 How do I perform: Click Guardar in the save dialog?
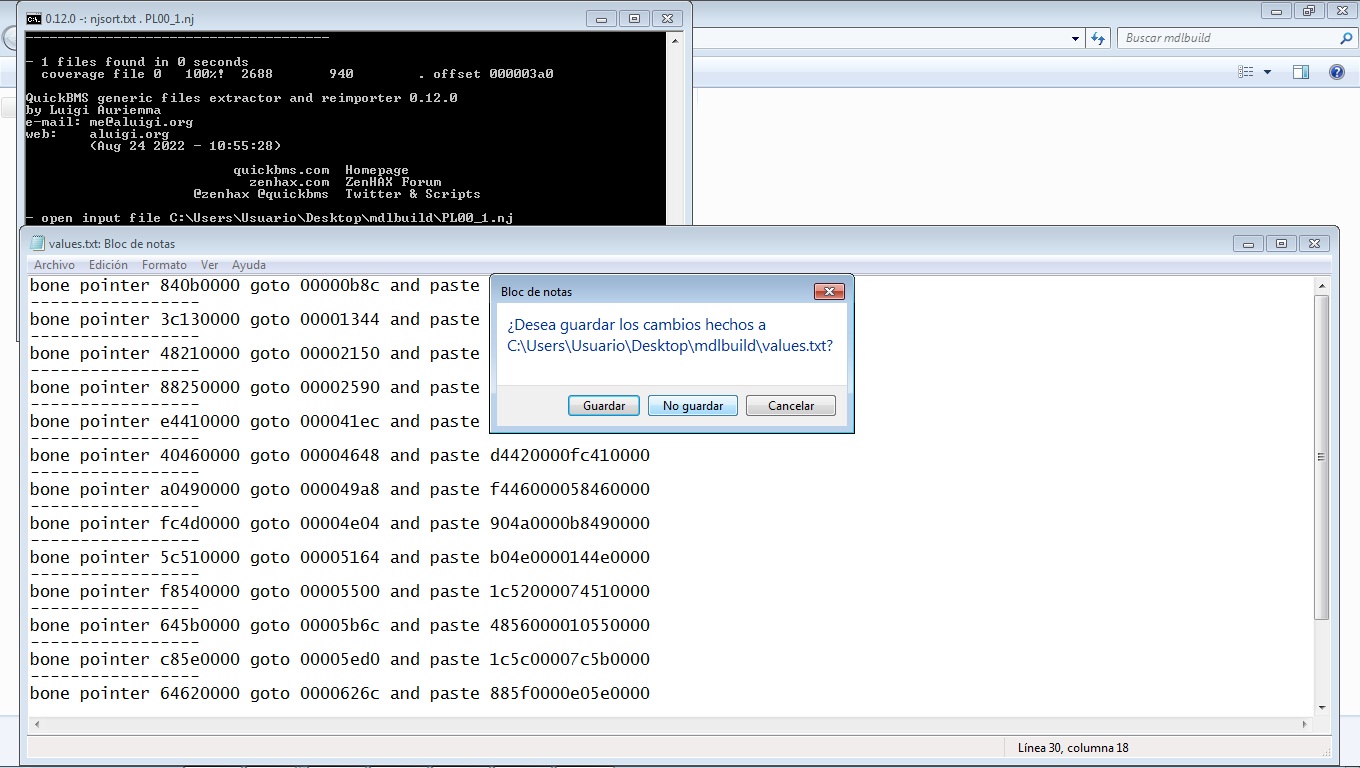(604, 405)
